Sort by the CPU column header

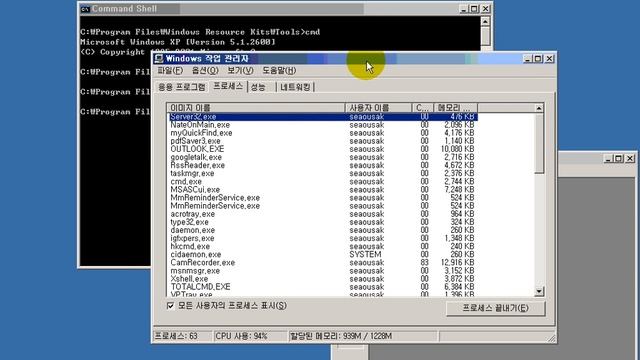pyautogui.click(x=422, y=108)
